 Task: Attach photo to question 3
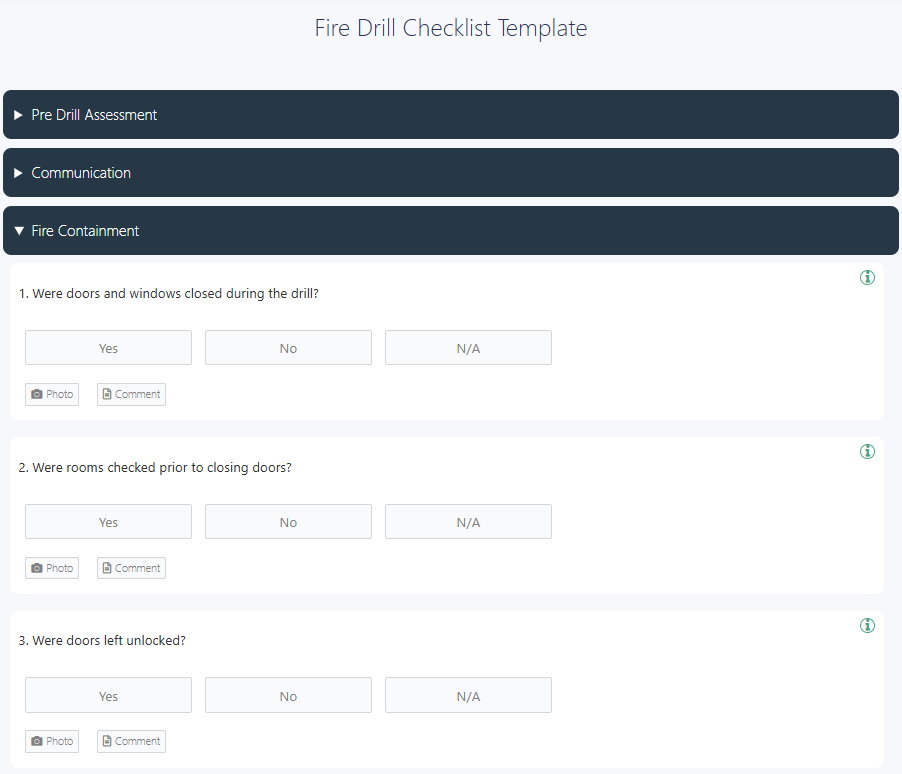(x=52, y=741)
